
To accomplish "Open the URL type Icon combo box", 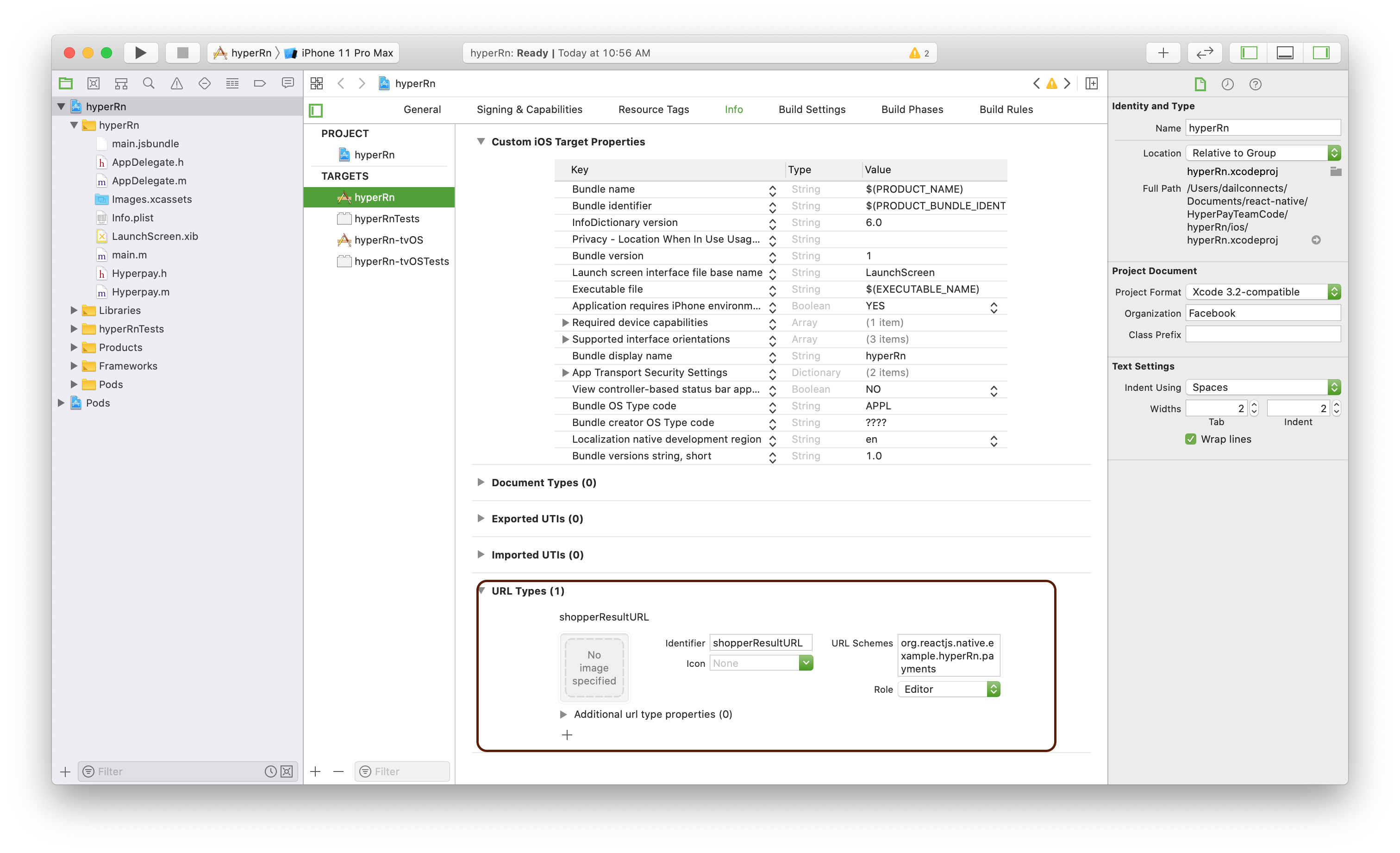I will (x=762, y=663).
